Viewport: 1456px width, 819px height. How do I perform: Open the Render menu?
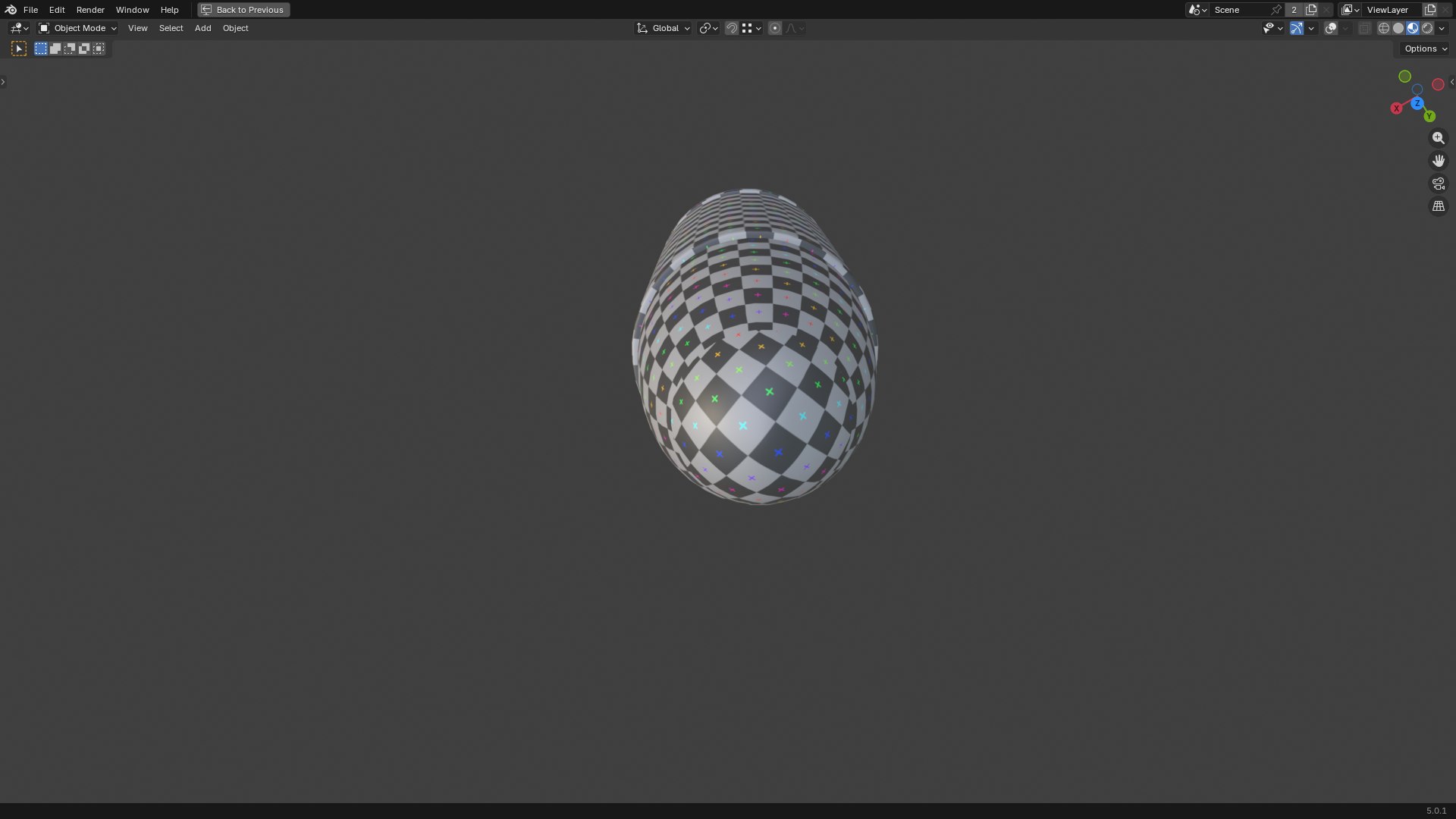(x=90, y=10)
